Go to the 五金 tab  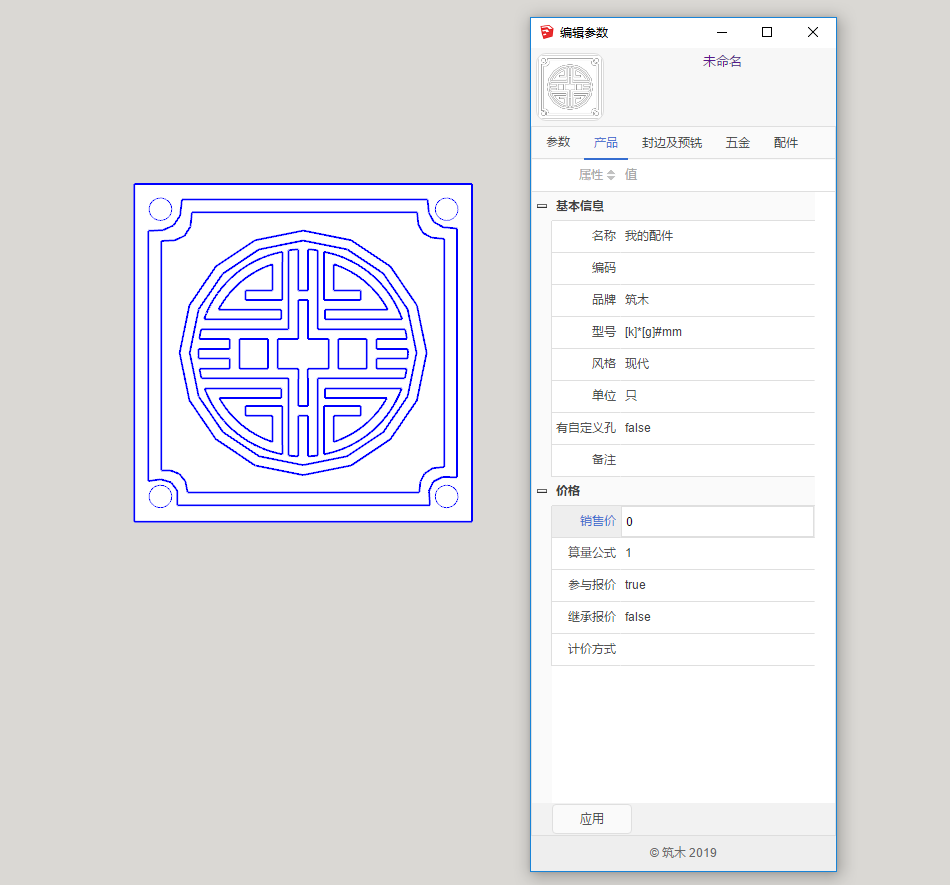tap(737, 143)
